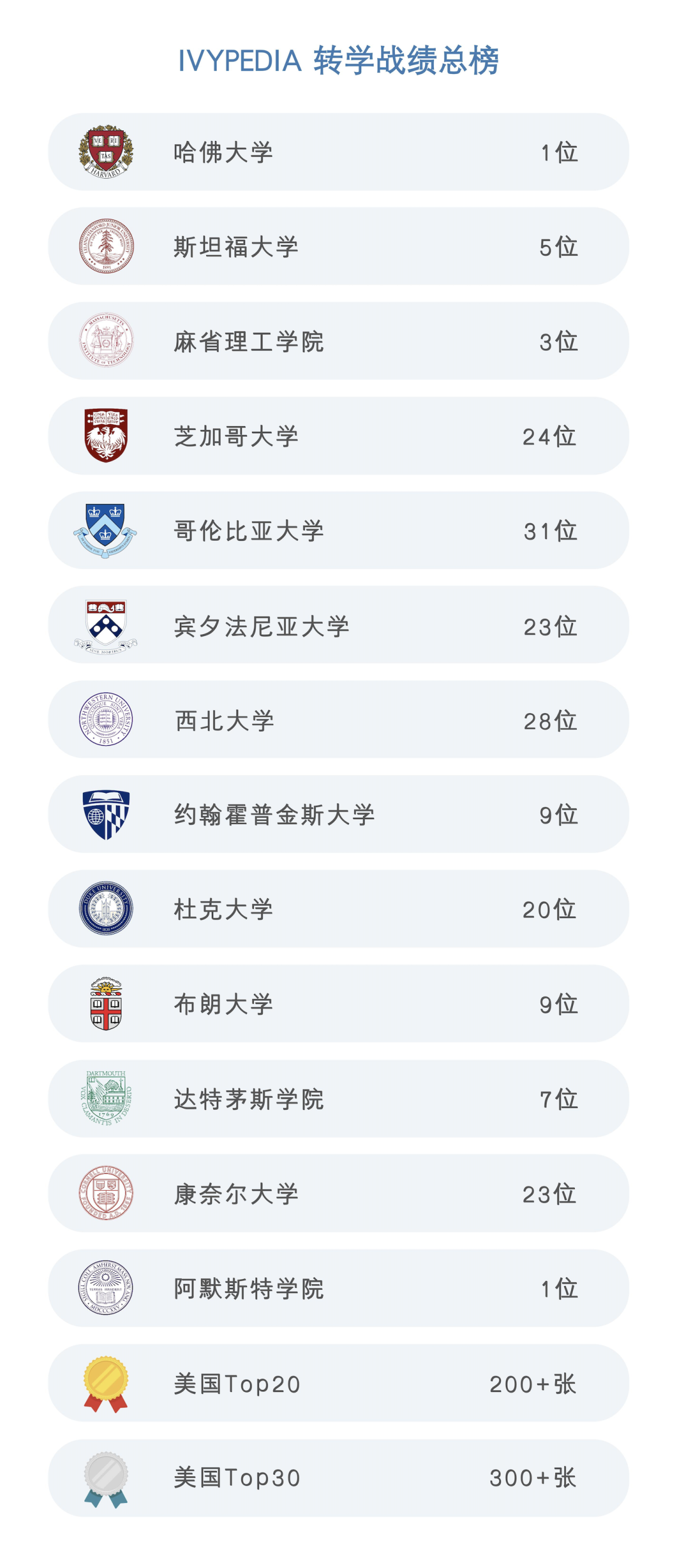Click the 200+张 count for Top20

coord(533,1384)
